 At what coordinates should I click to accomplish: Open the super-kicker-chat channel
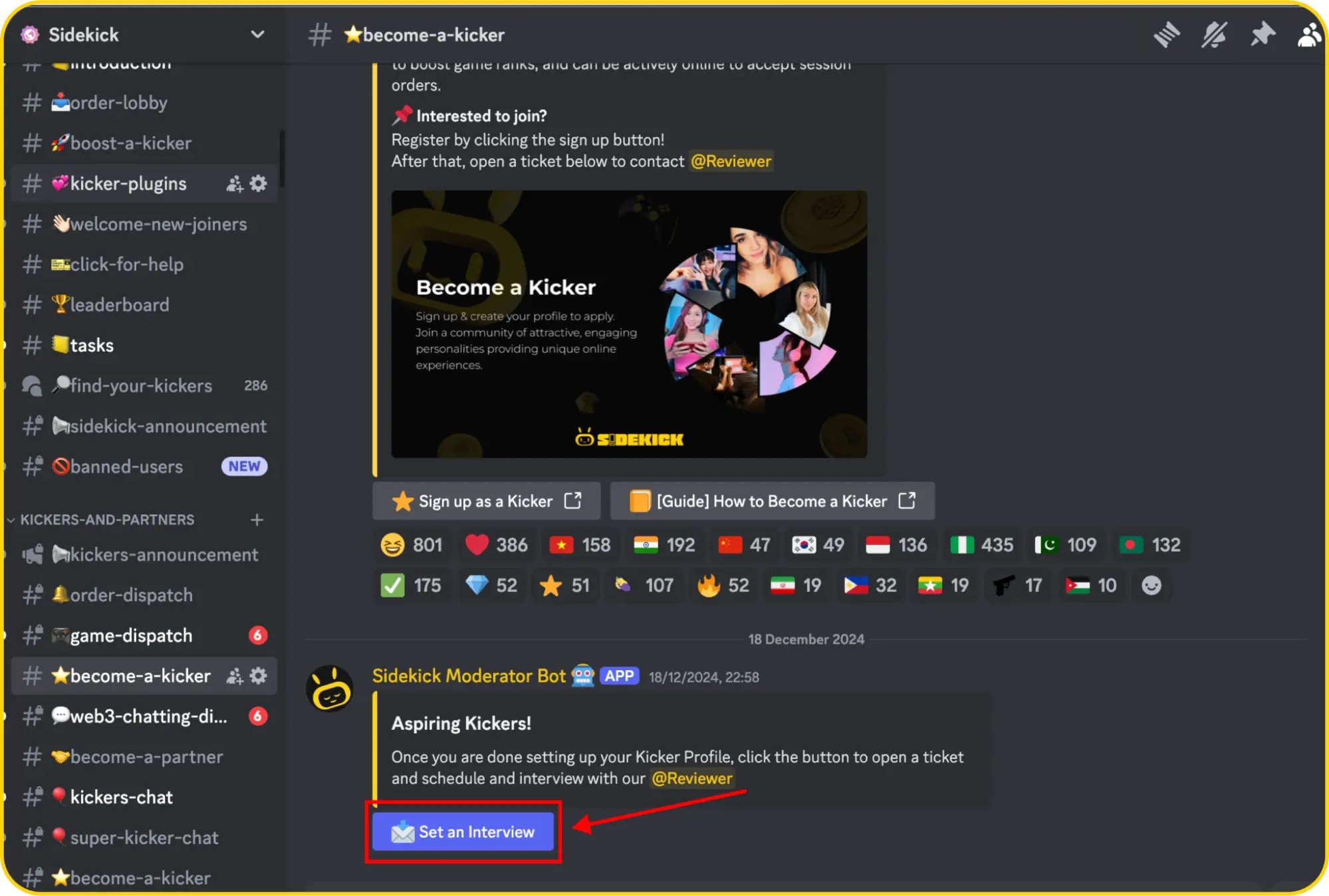coord(144,838)
